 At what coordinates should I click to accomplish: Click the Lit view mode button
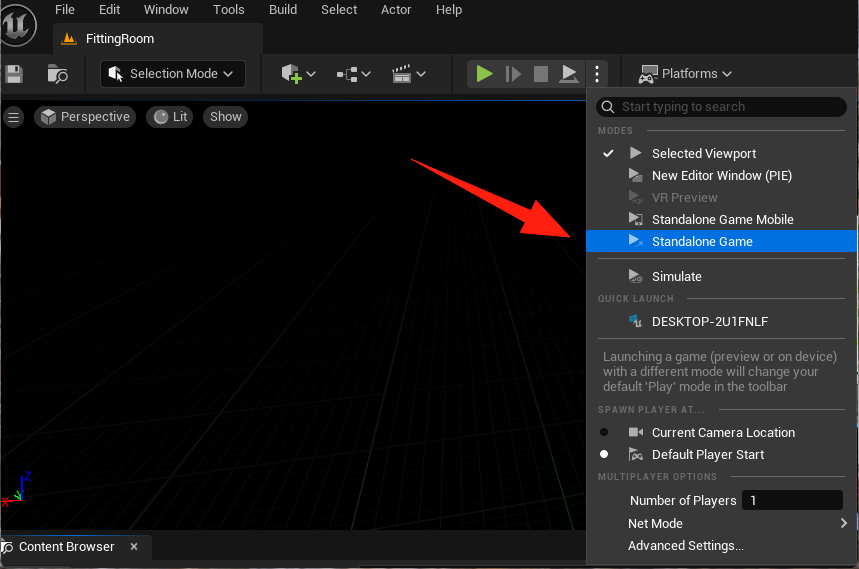[x=170, y=117]
